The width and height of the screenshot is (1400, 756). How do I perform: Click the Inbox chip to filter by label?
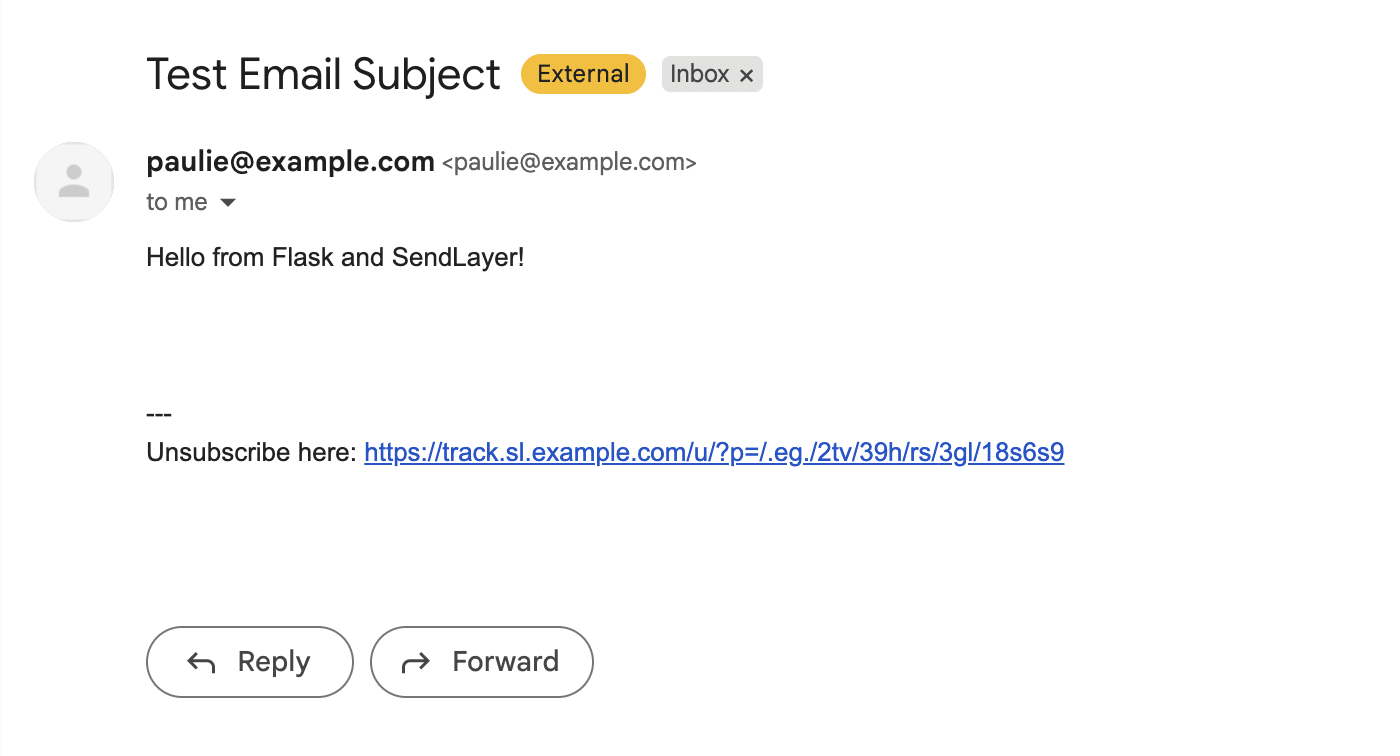[700, 73]
